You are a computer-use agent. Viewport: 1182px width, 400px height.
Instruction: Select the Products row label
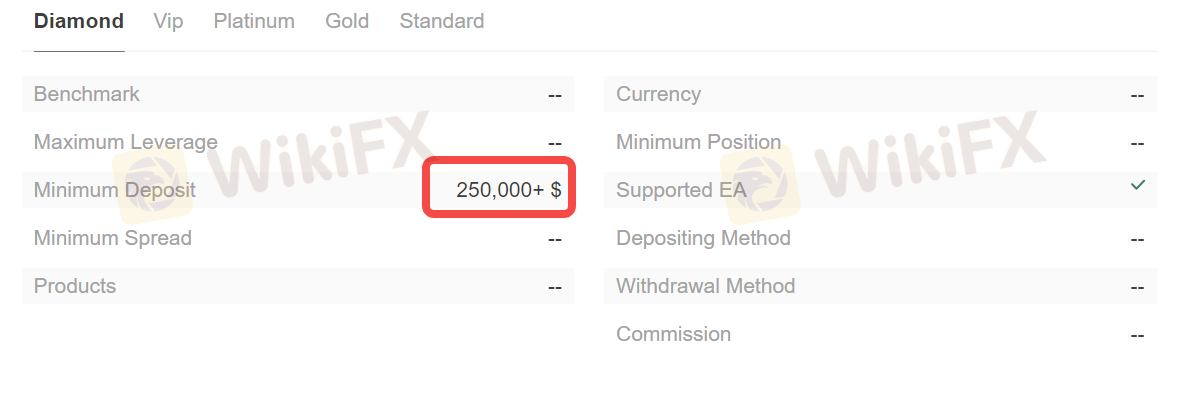(x=75, y=286)
